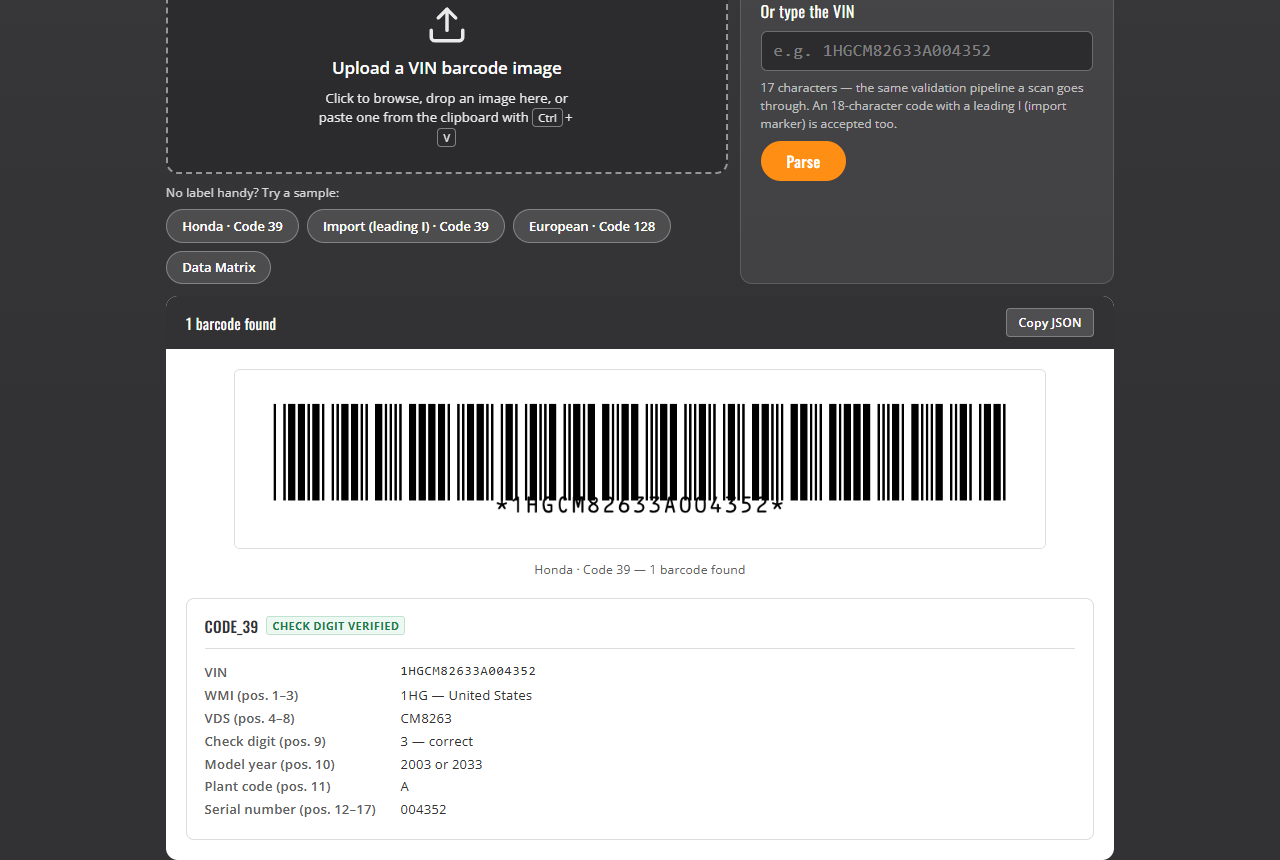Load the Import (leading I) · Code 39 sample
Viewport: 1280px width, 860px height.
406,226
